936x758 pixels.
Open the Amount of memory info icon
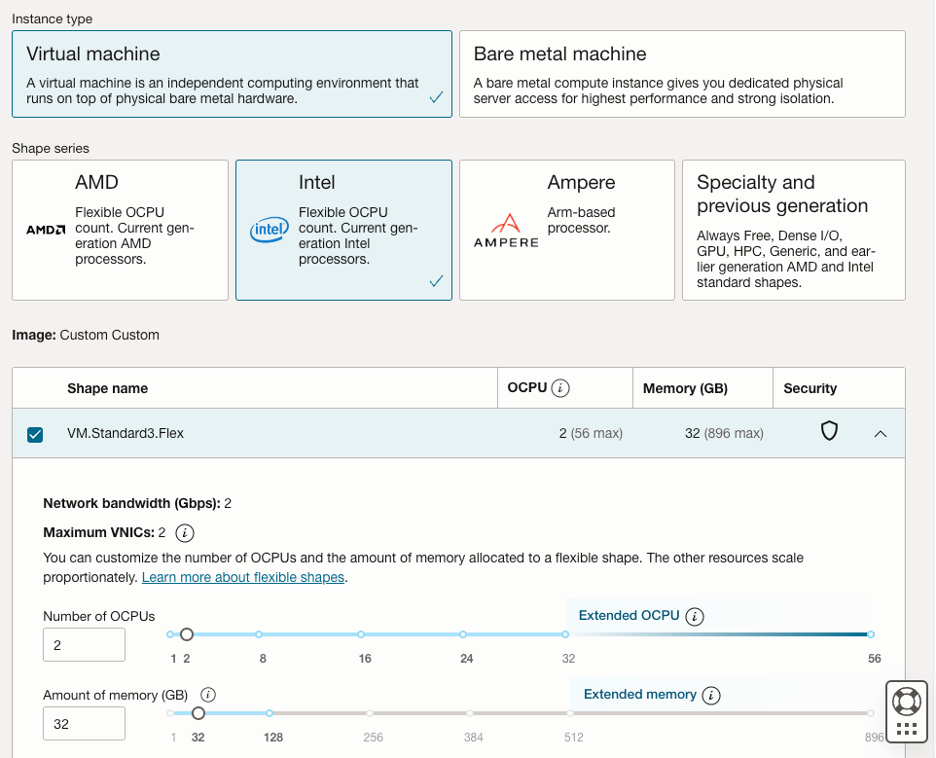click(x=207, y=694)
